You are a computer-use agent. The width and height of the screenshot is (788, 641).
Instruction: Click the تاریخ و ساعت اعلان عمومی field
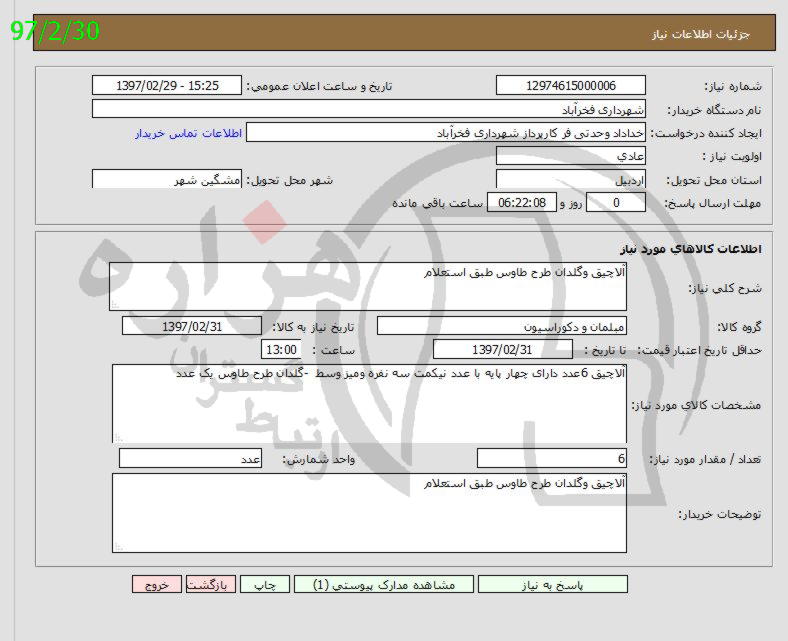(166, 86)
